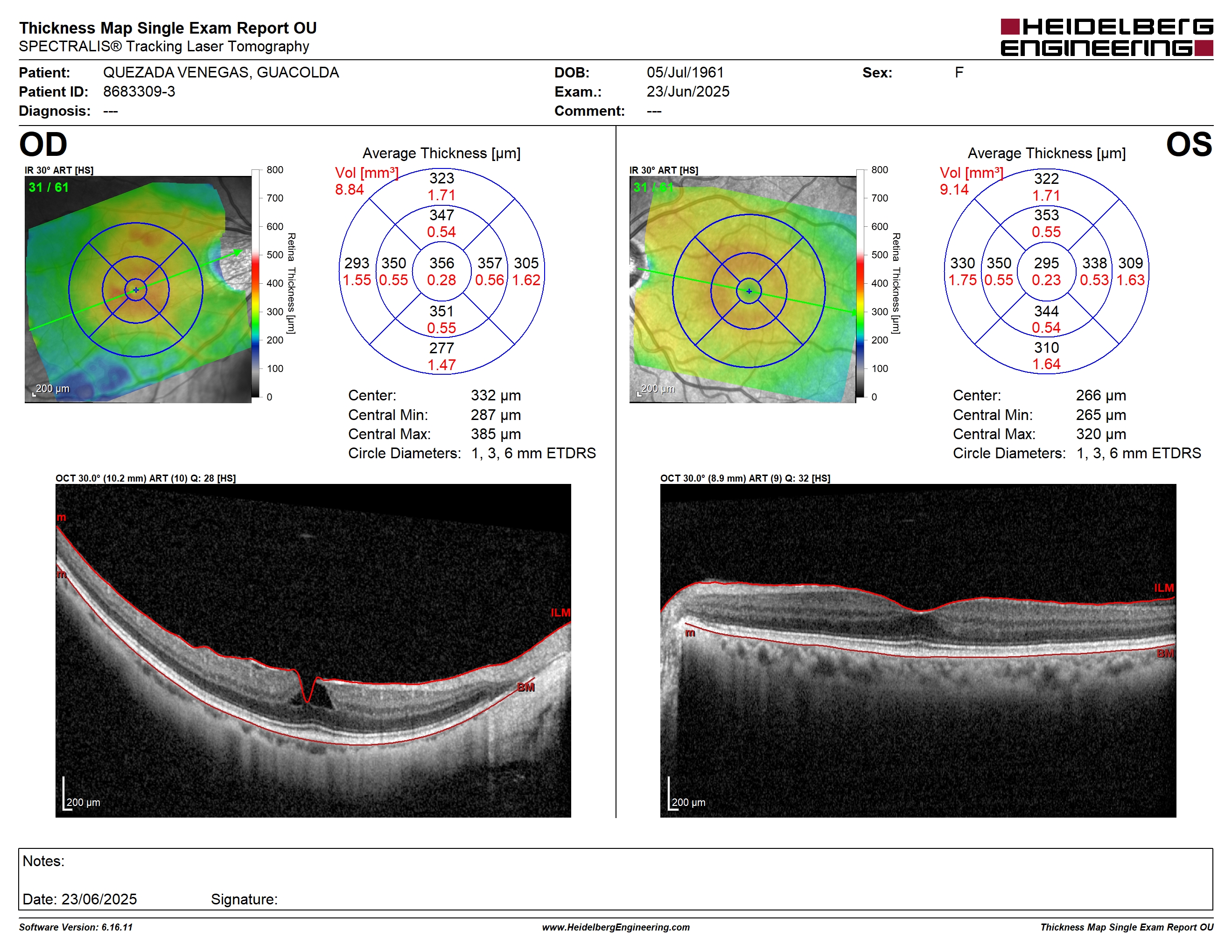The image size is (1232, 952).
Task: Click the 200 µm scale bar on OD scan
Action: (x=82, y=794)
